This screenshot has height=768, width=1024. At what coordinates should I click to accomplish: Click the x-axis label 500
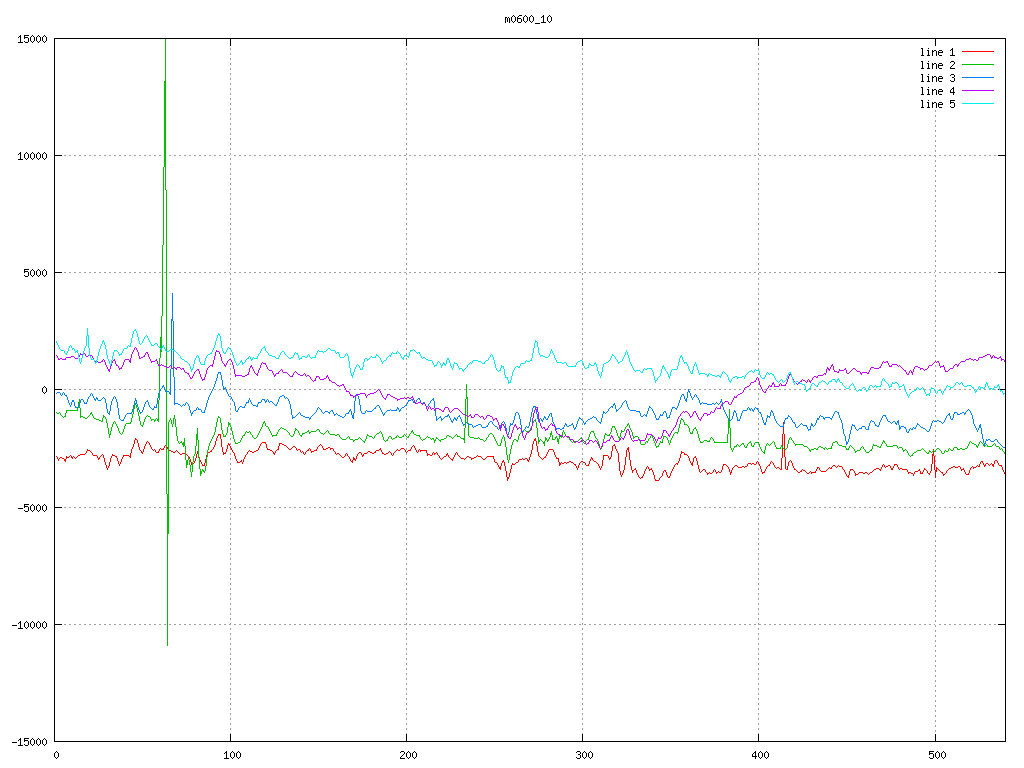(937, 756)
